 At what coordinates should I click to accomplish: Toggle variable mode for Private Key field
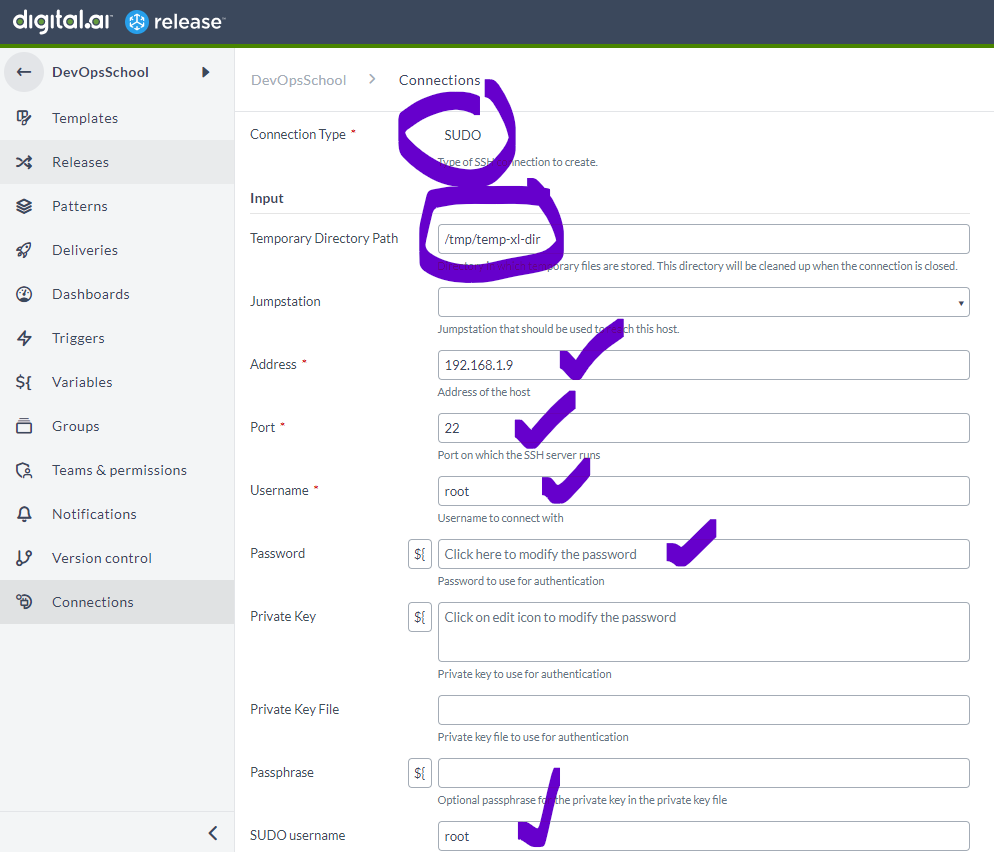pyautogui.click(x=420, y=617)
